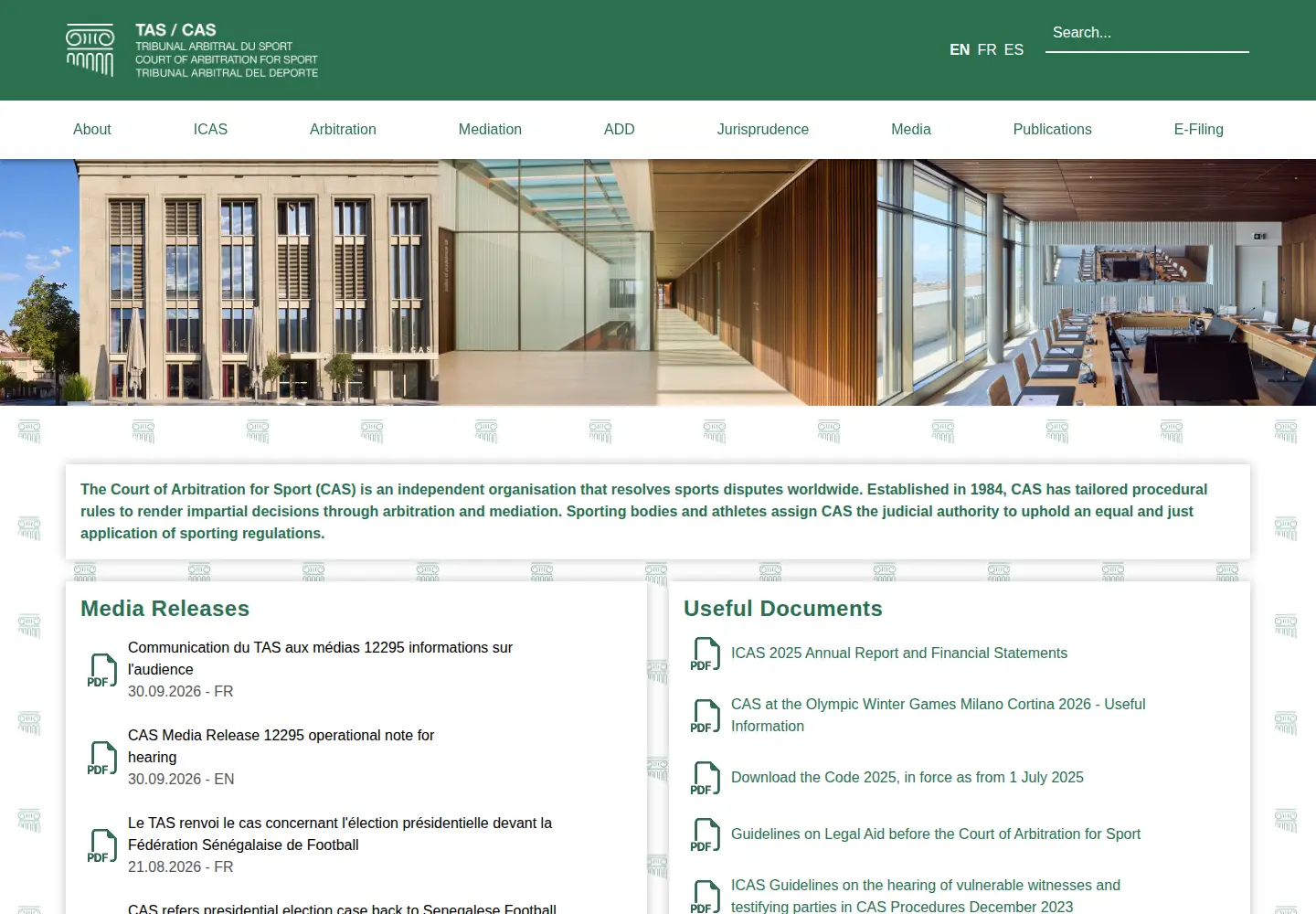
Task: Go to E-Filing
Action: click(1198, 130)
